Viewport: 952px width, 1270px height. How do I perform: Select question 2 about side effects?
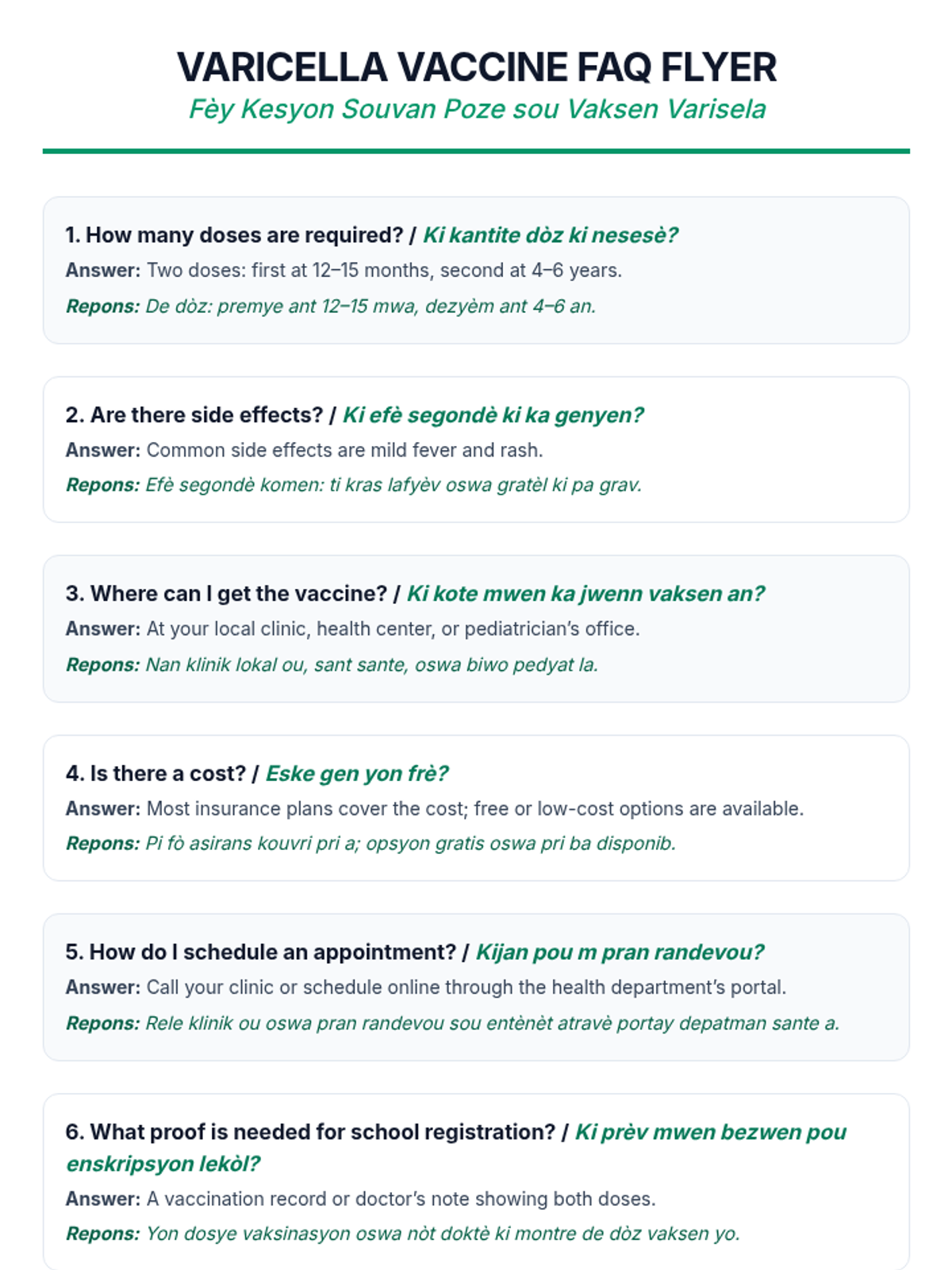tap(354, 415)
